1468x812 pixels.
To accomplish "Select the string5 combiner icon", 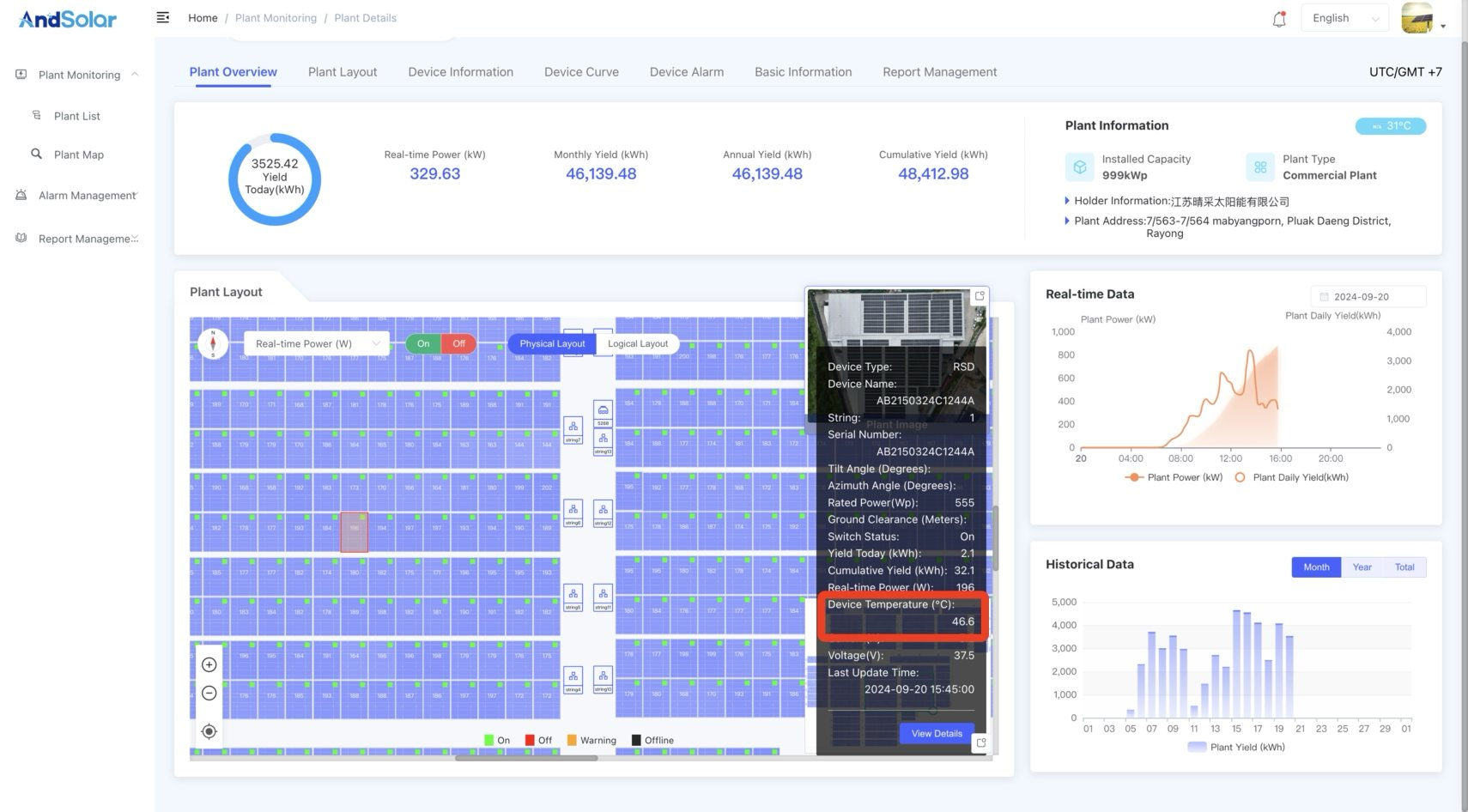I will click(573, 597).
